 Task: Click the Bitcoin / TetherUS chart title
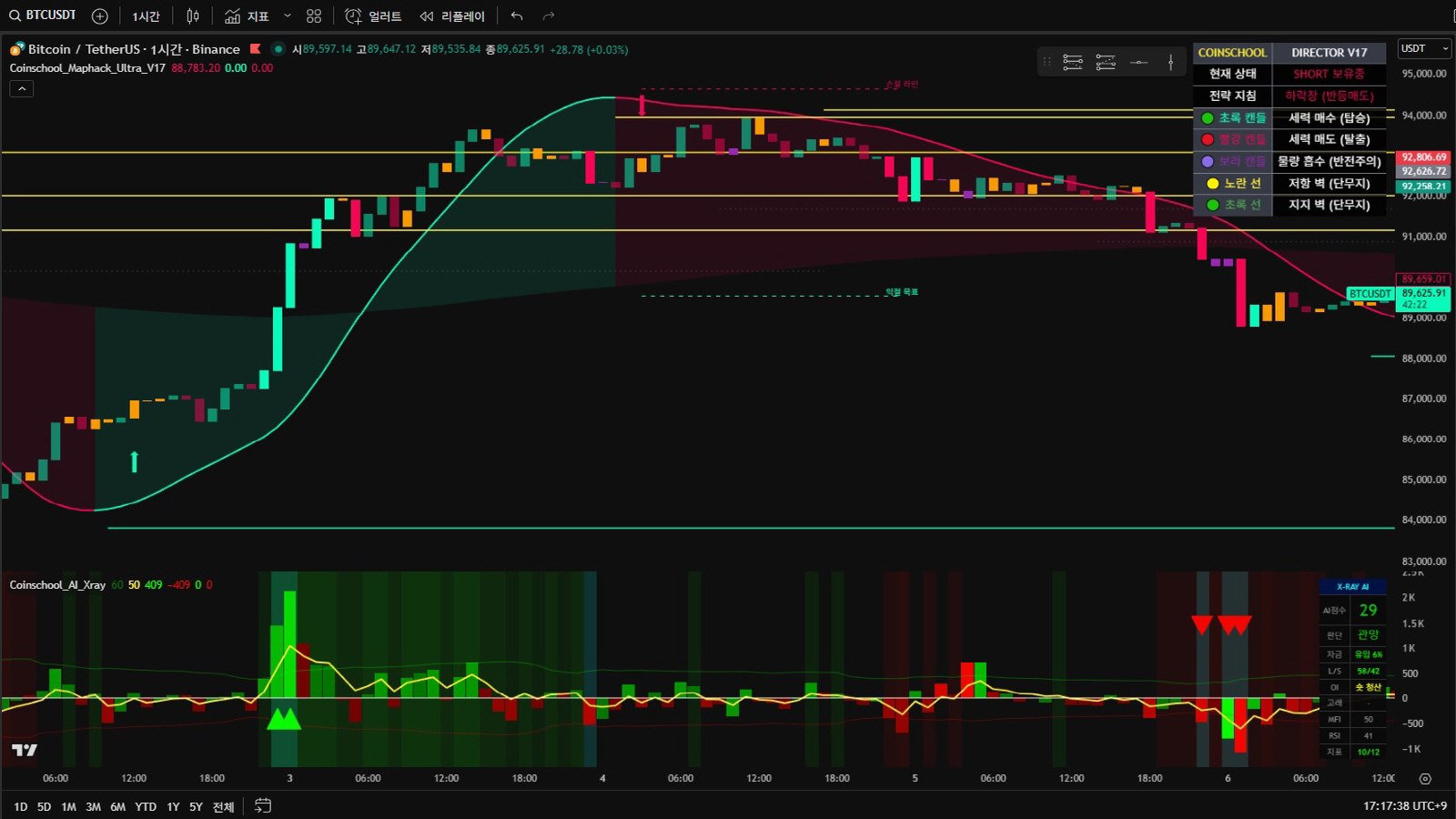(134, 49)
